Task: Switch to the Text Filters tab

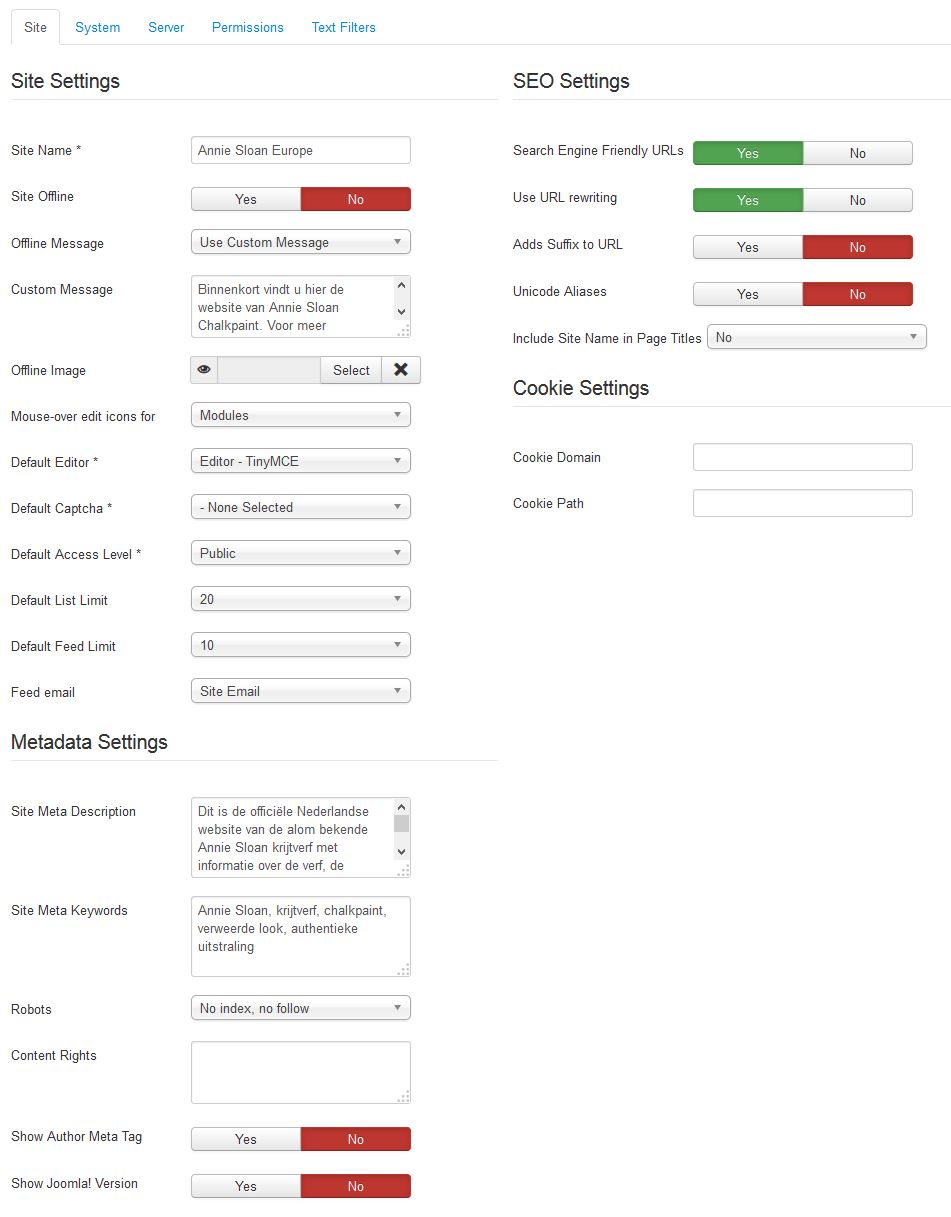Action: click(x=344, y=27)
